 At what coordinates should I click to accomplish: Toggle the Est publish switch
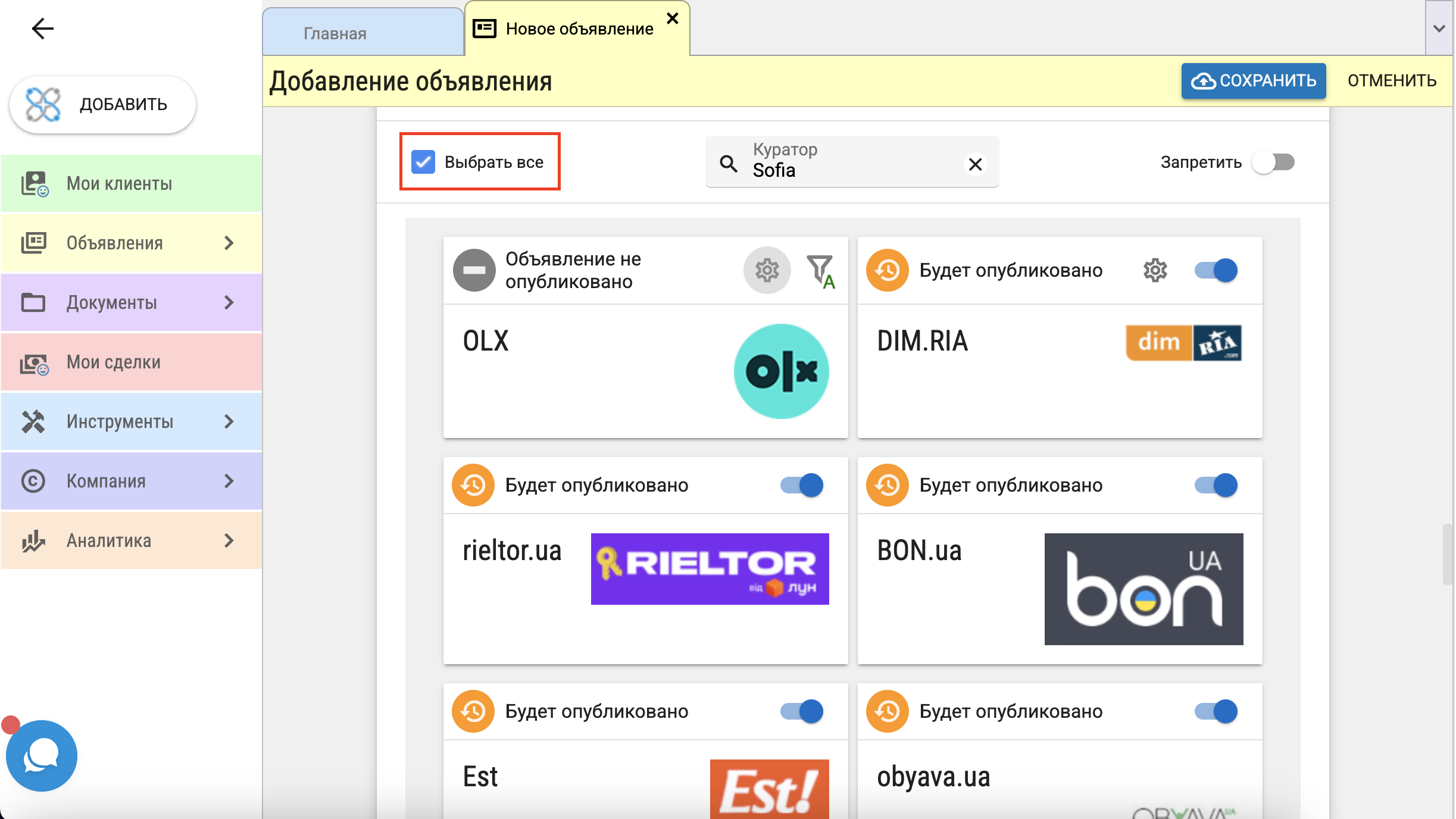point(802,711)
